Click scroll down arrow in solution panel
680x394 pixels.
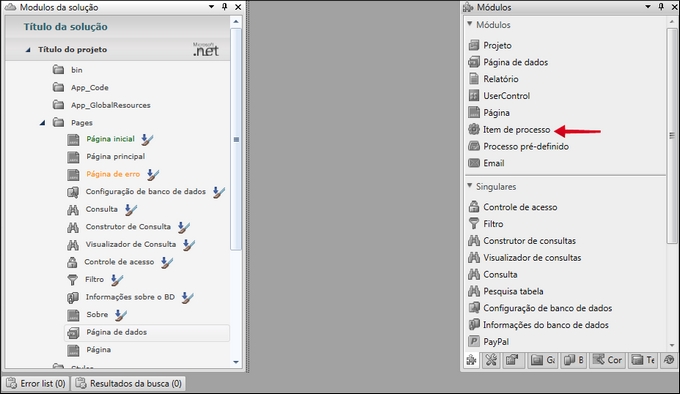(x=236, y=362)
